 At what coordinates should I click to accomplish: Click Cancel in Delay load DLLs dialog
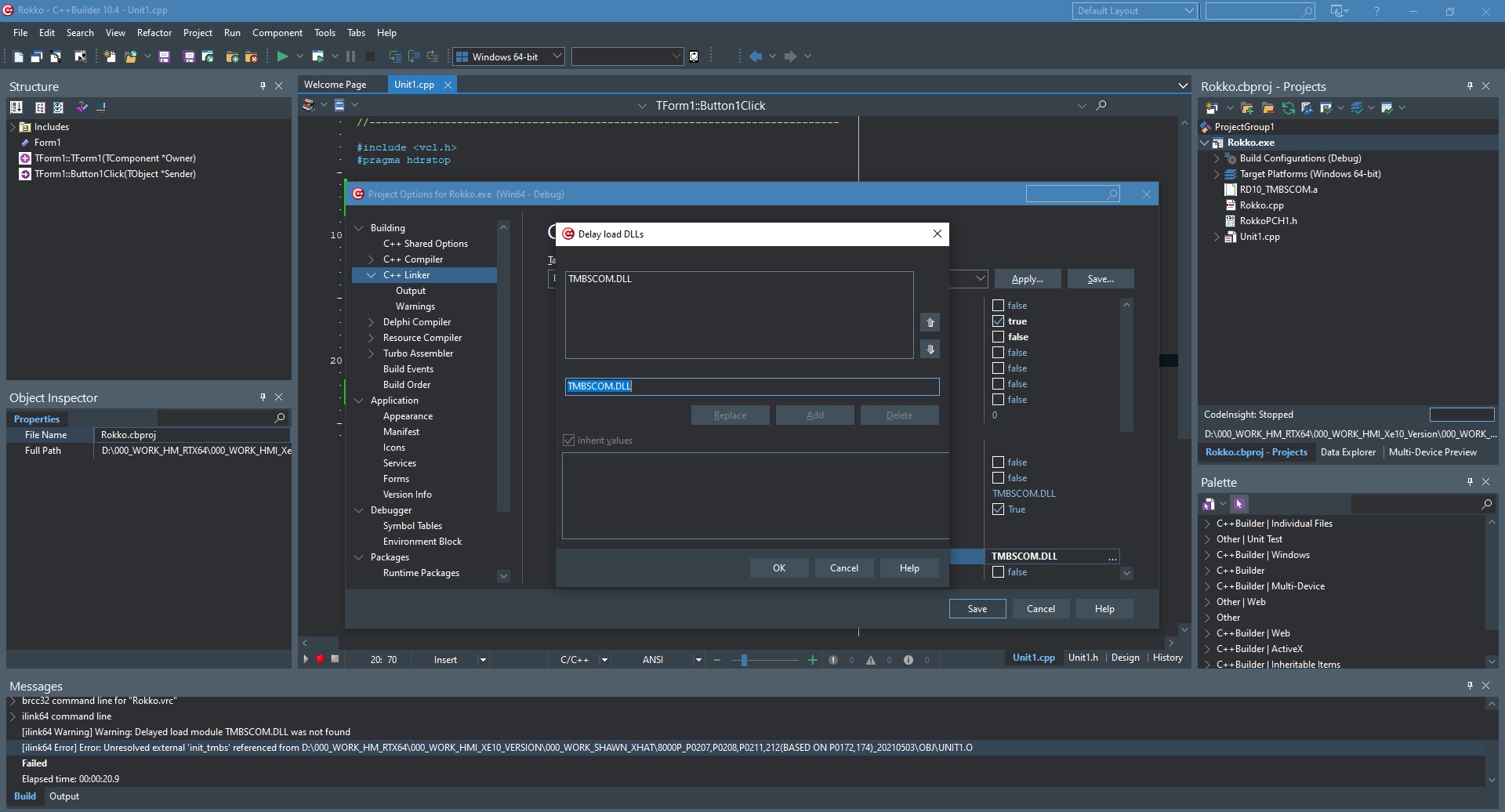[844, 568]
